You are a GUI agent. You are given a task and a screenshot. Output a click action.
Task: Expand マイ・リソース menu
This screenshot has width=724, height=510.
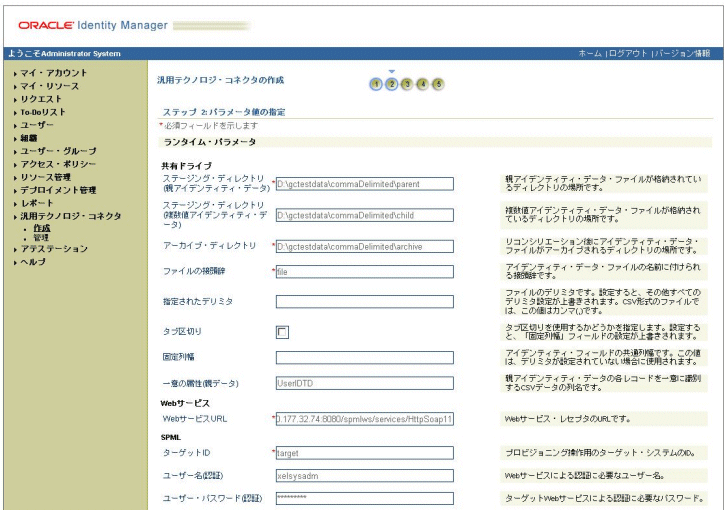tap(49, 86)
